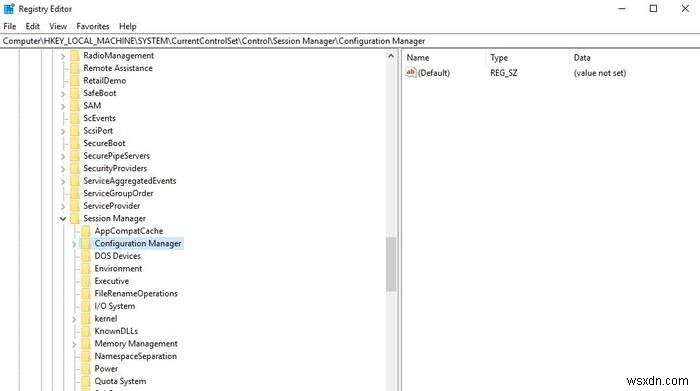Click the (value not set) data cell
The height and width of the screenshot is (391, 700).
pos(600,73)
